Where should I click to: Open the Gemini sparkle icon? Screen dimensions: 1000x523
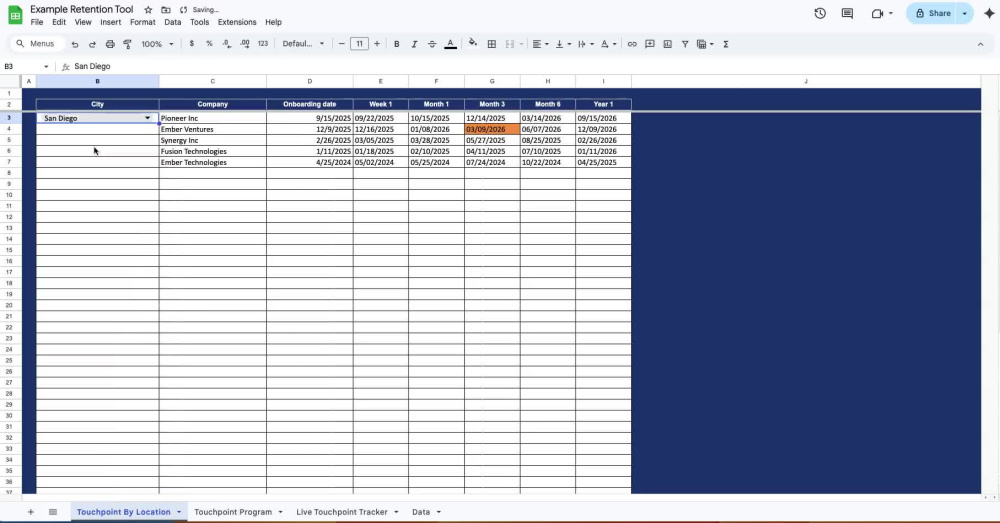989,13
